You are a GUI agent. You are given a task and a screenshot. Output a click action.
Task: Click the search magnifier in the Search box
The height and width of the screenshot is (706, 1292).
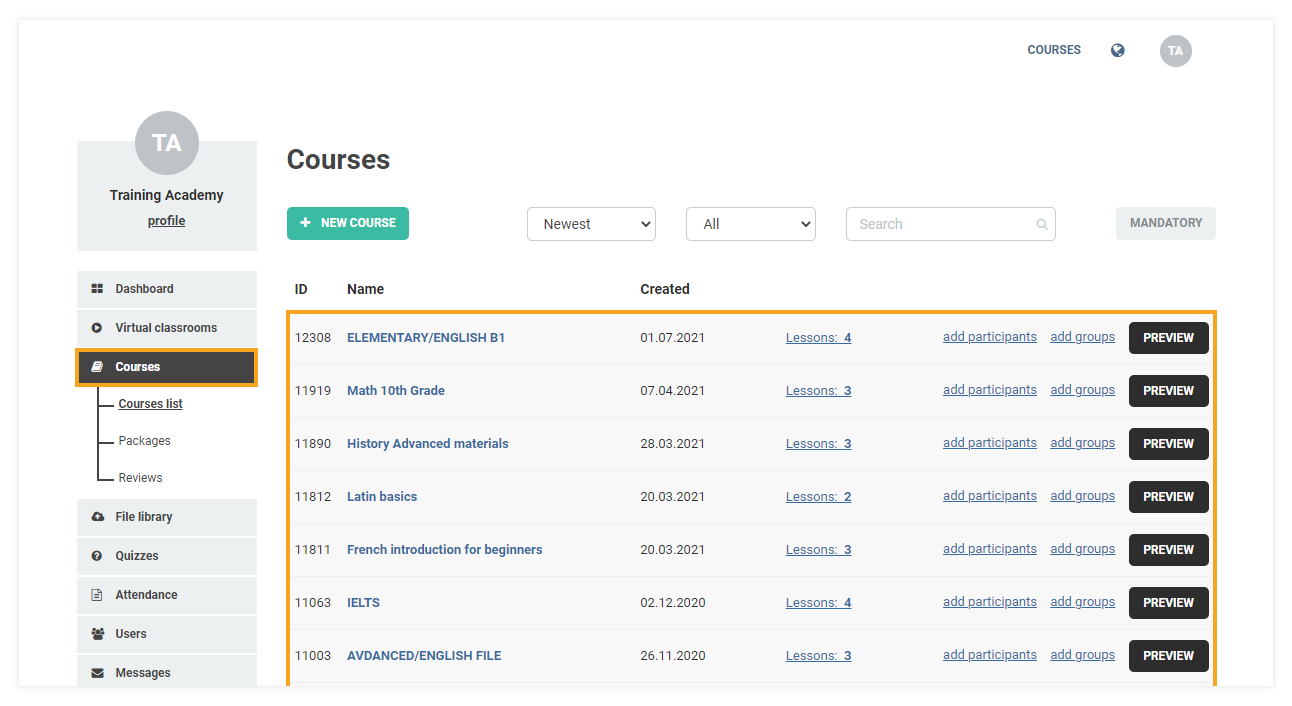1041,224
